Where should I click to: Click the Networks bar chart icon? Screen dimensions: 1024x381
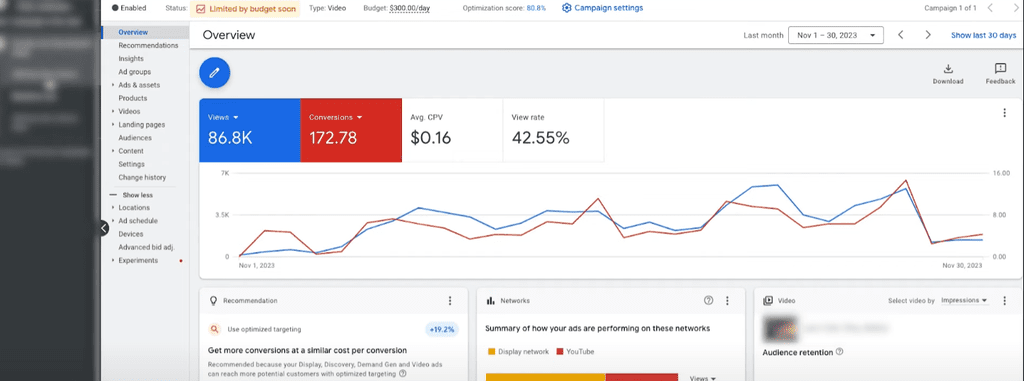pyautogui.click(x=490, y=301)
